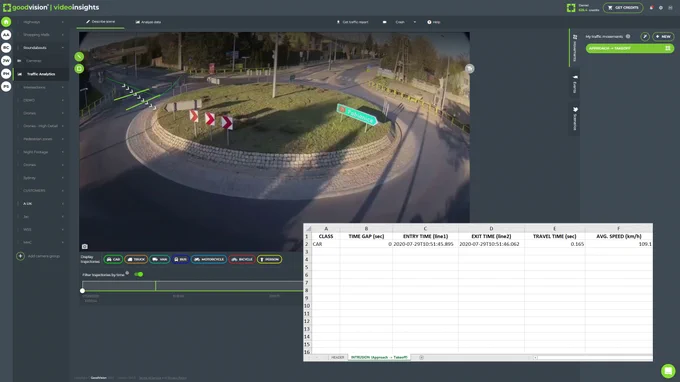This screenshot has height=382, width=680.
Task: Toggle BICYCLE trajectory display
Action: [242, 259]
